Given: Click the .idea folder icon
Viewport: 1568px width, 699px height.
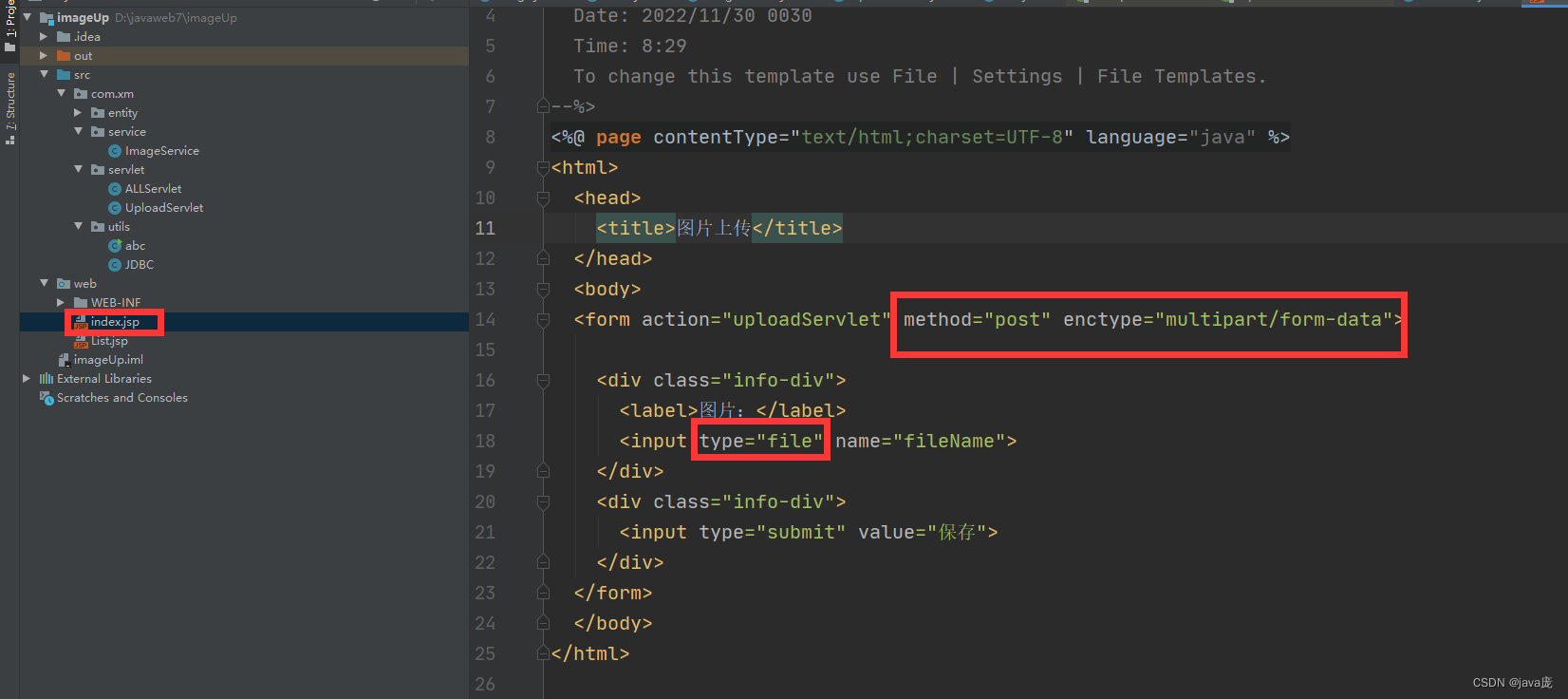Looking at the screenshot, I should (x=64, y=37).
